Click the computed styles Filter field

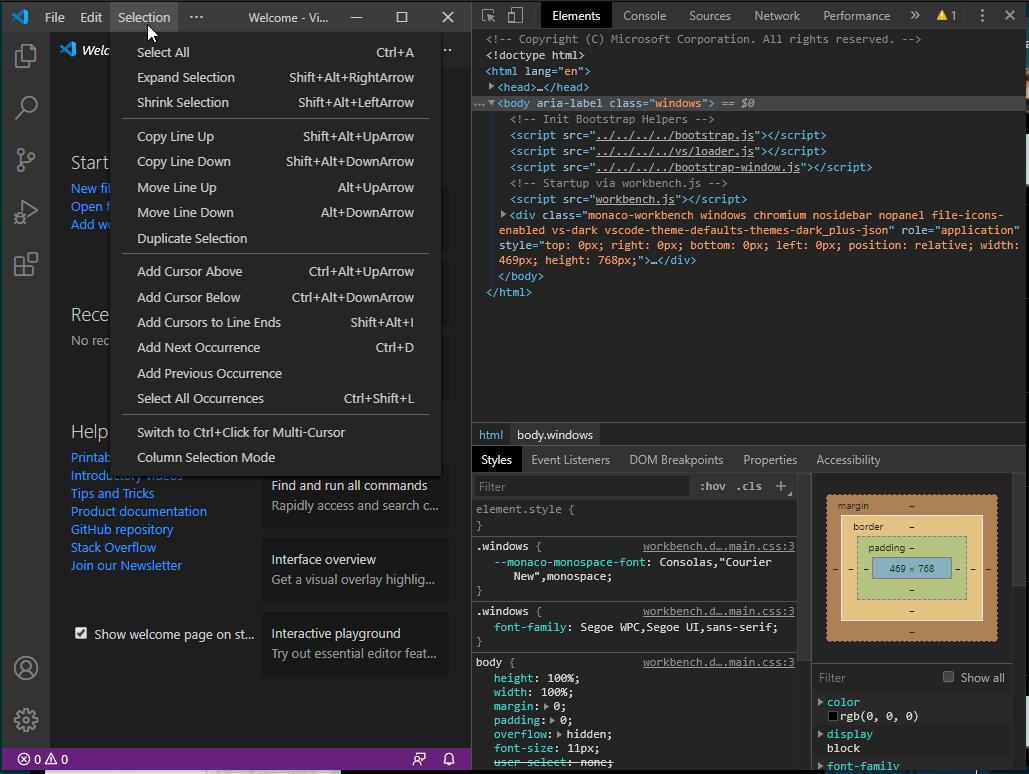pyautogui.click(x=877, y=677)
